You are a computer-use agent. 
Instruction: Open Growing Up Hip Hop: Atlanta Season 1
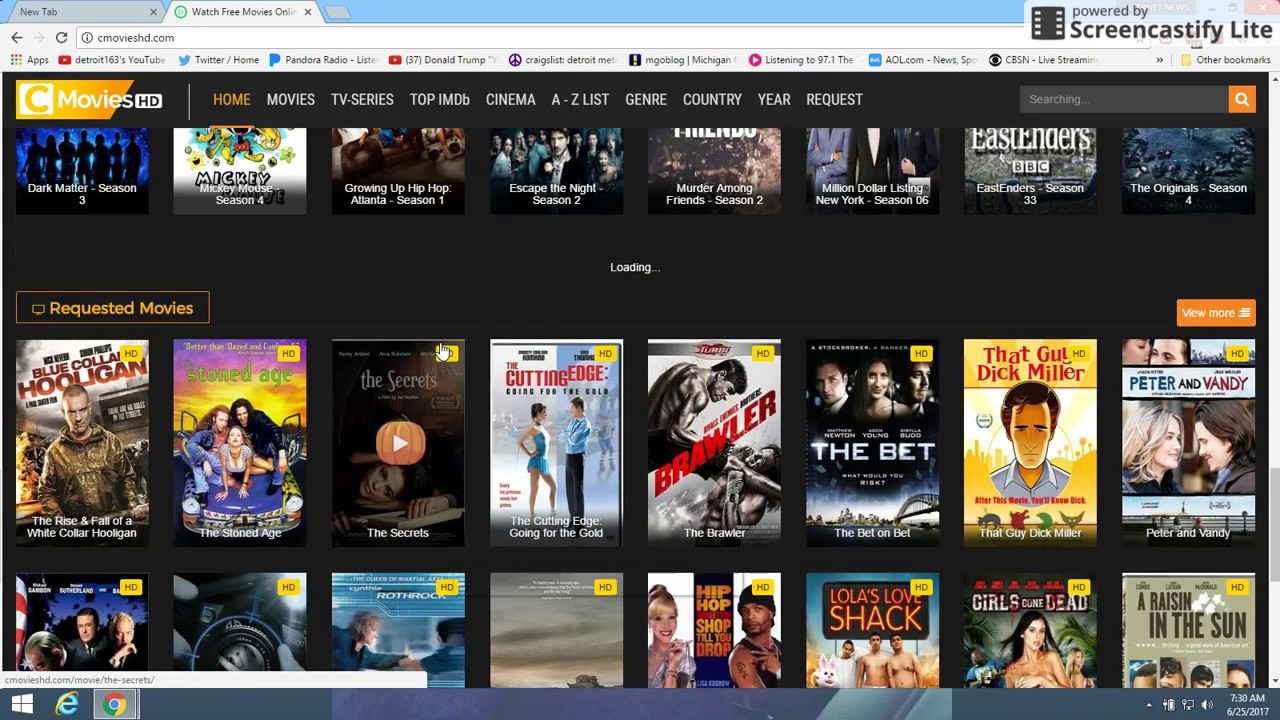(398, 171)
